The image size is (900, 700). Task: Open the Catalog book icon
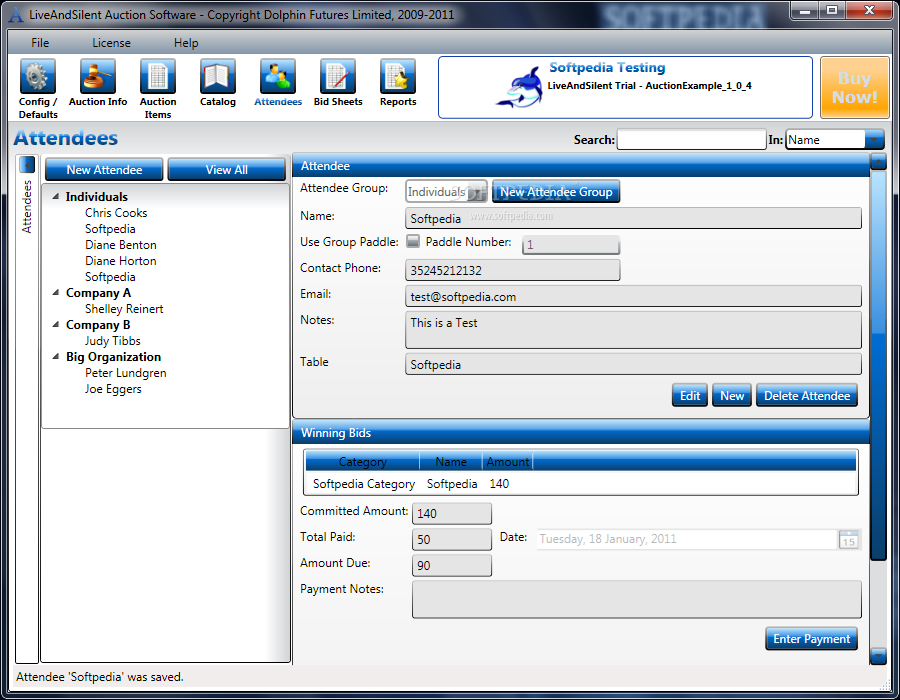tap(218, 76)
